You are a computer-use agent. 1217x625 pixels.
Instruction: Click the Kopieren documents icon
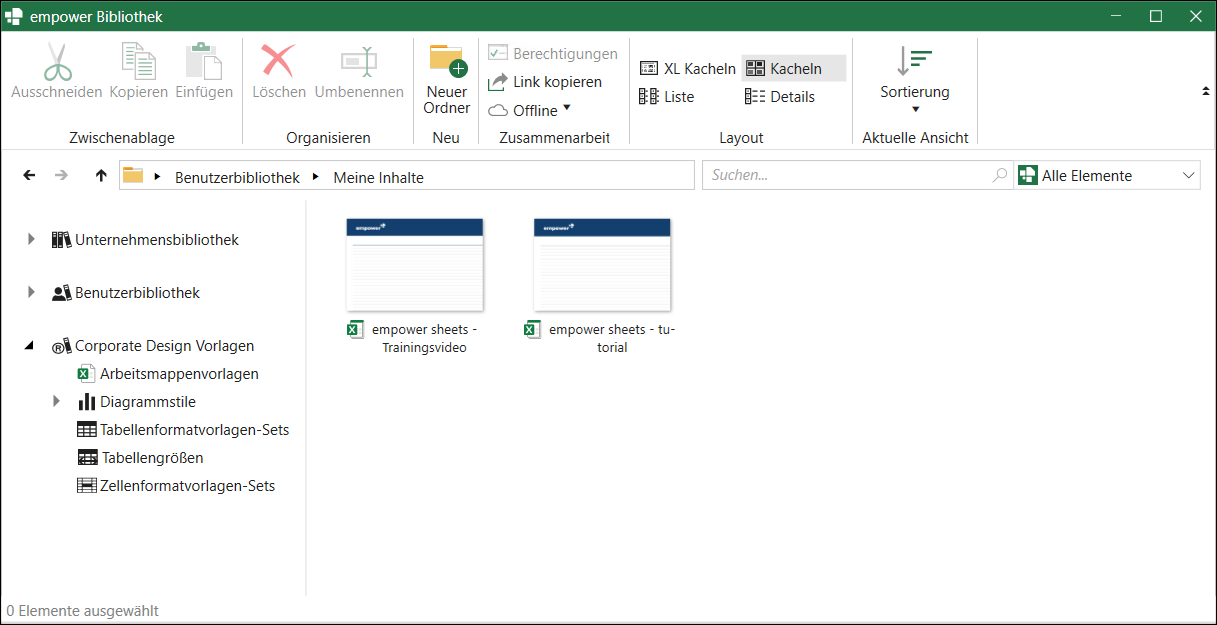[138, 61]
